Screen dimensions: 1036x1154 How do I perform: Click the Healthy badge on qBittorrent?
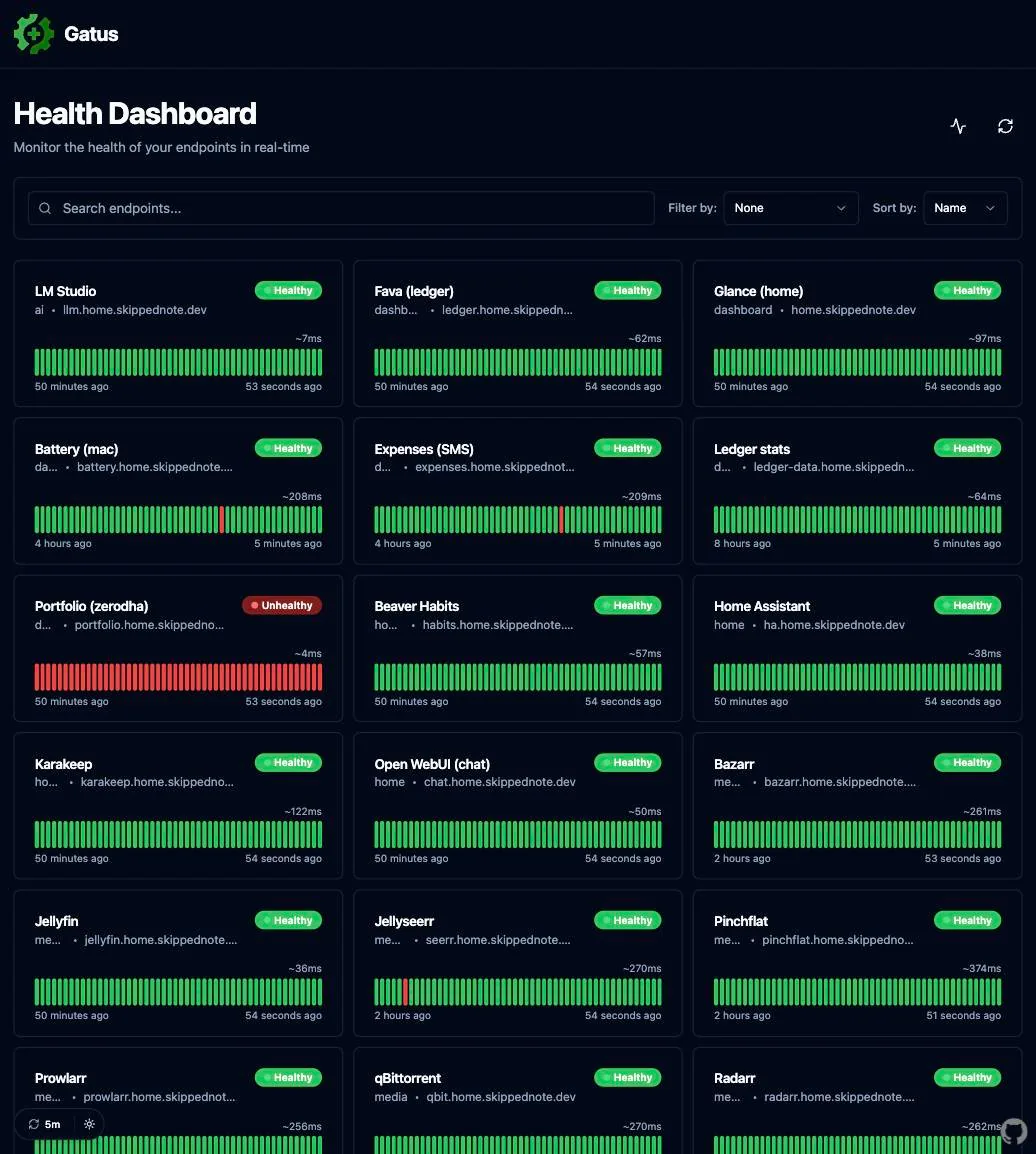tap(628, 1077)
